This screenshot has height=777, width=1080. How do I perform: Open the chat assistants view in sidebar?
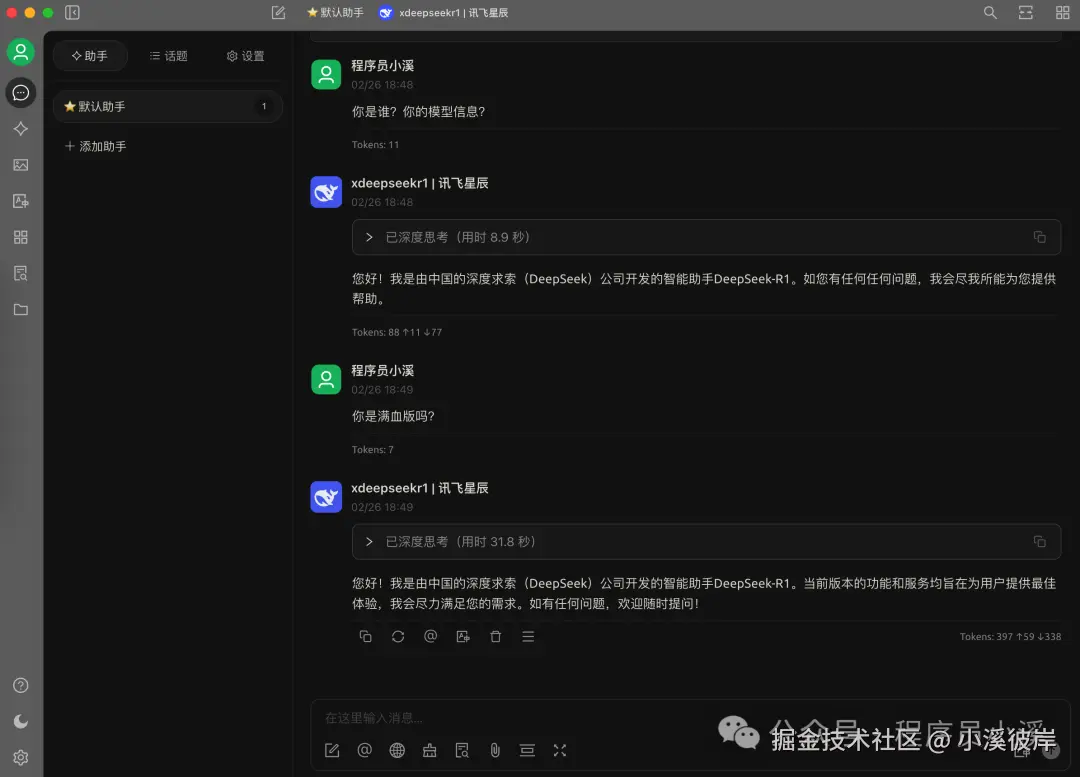point(21,92)
